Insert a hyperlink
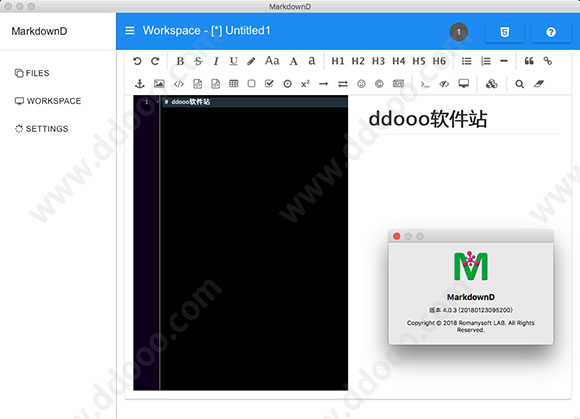Viewport: 580px width, 419px height. coord(547,61)
